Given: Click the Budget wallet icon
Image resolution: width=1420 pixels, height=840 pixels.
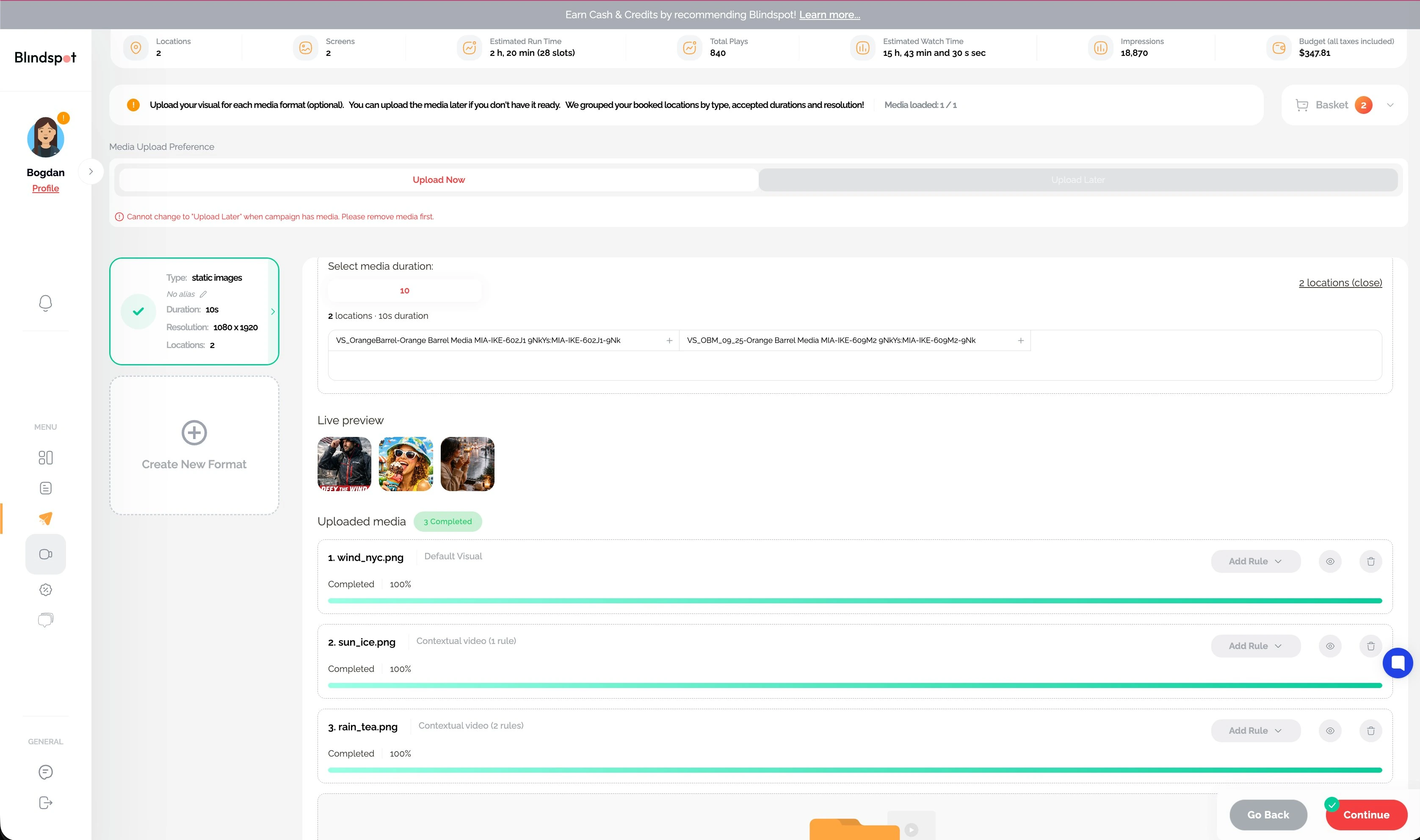Looking at the screenshot, I should pyautogui.click(x=1279, y=47).
